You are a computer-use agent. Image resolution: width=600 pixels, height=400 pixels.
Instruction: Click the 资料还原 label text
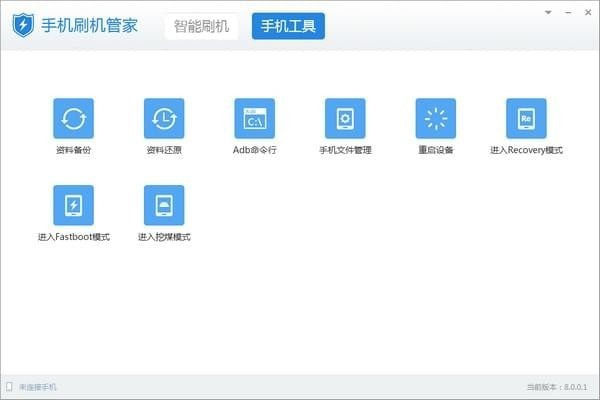click(x=164, y=150)
